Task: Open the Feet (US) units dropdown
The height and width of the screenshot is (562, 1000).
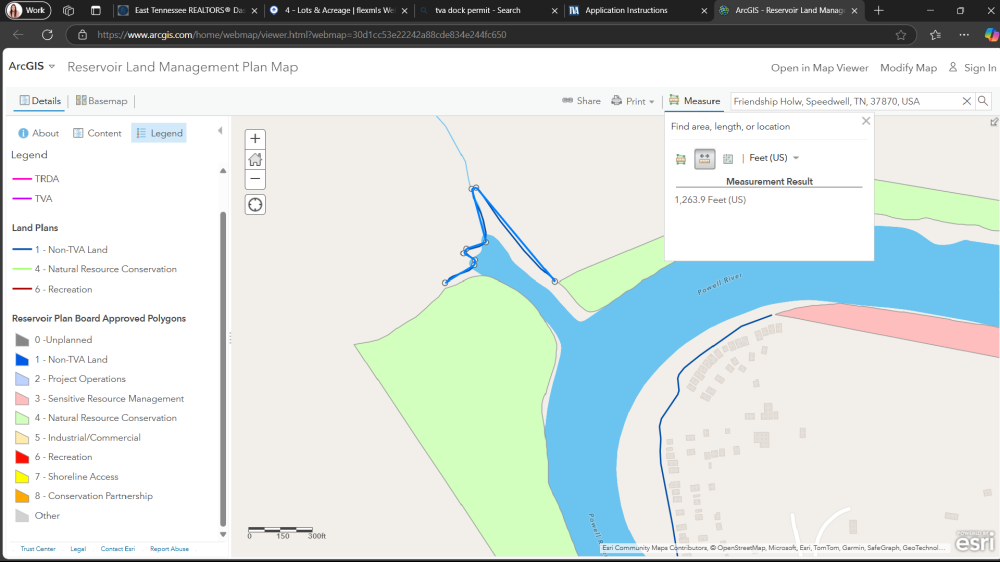Action: (775, 158)
